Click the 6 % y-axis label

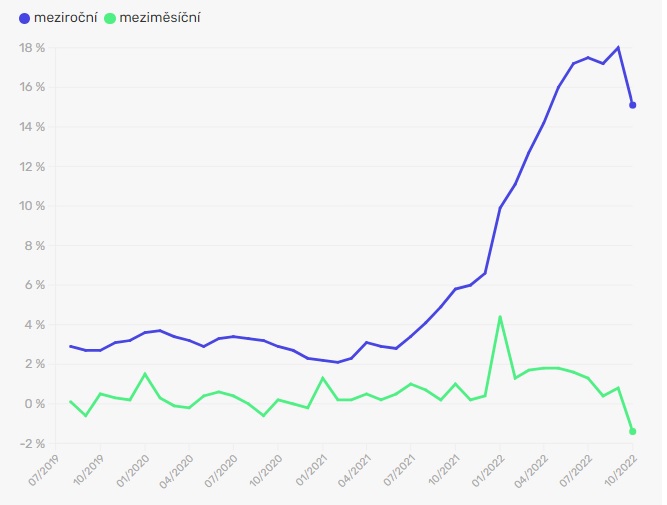[35, 285]
